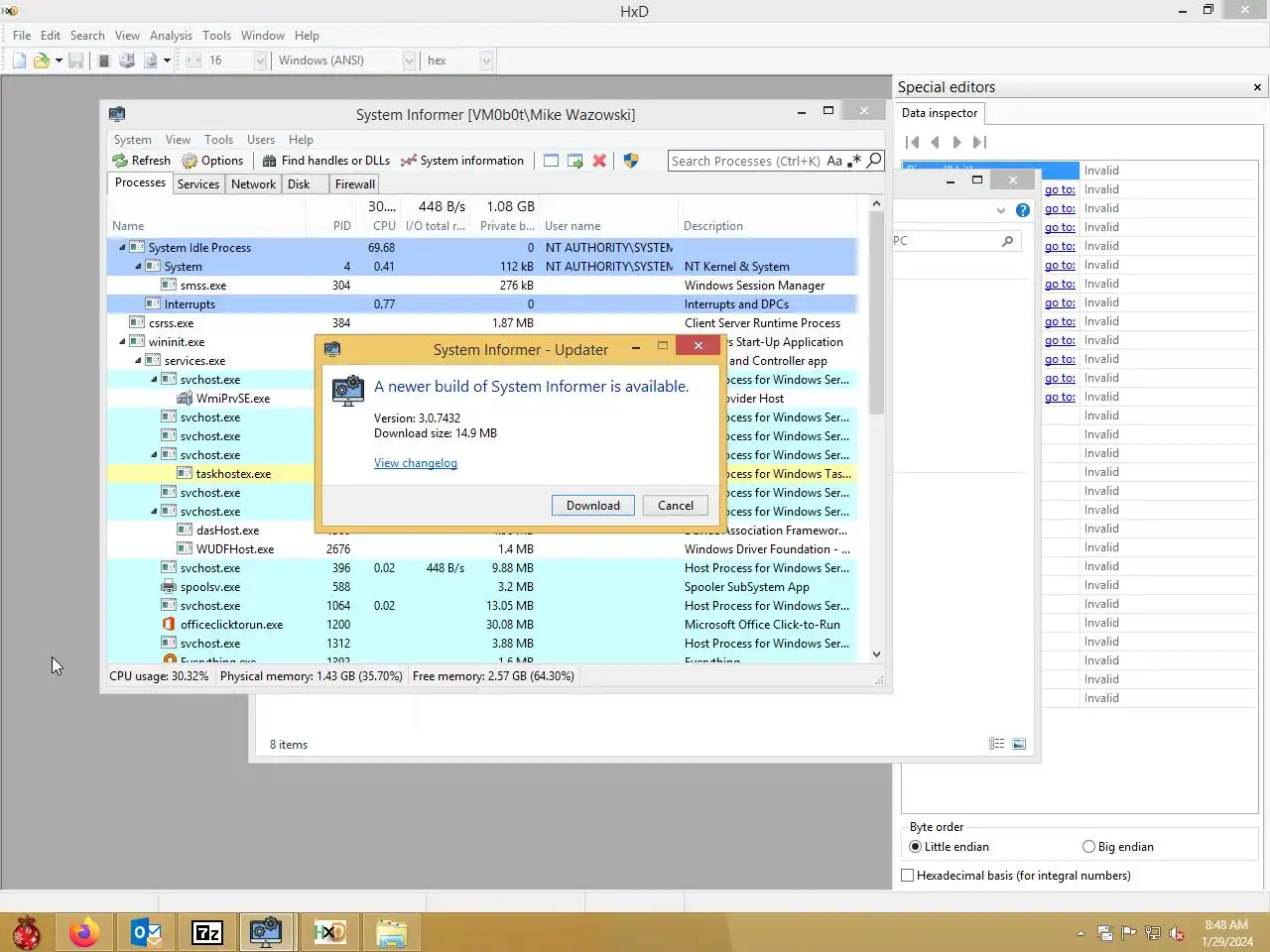The height and width of the screenshot is (952, 1270).
Task: Open File Explorer from the taskbar
Action: (x=392, y=932)
